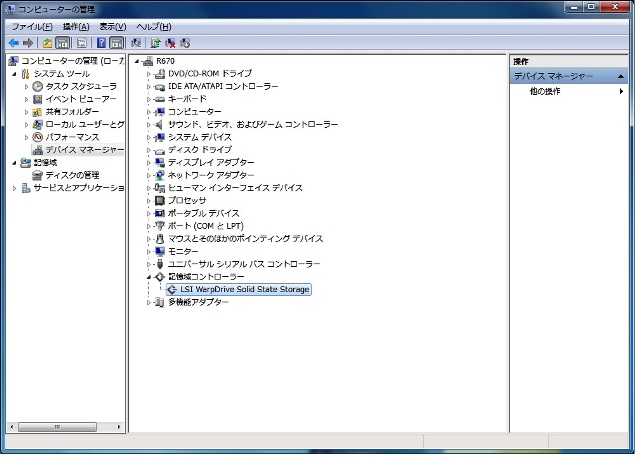
Task: Click the Back arrow toolbar icon
Action: [x=13, y=43]
